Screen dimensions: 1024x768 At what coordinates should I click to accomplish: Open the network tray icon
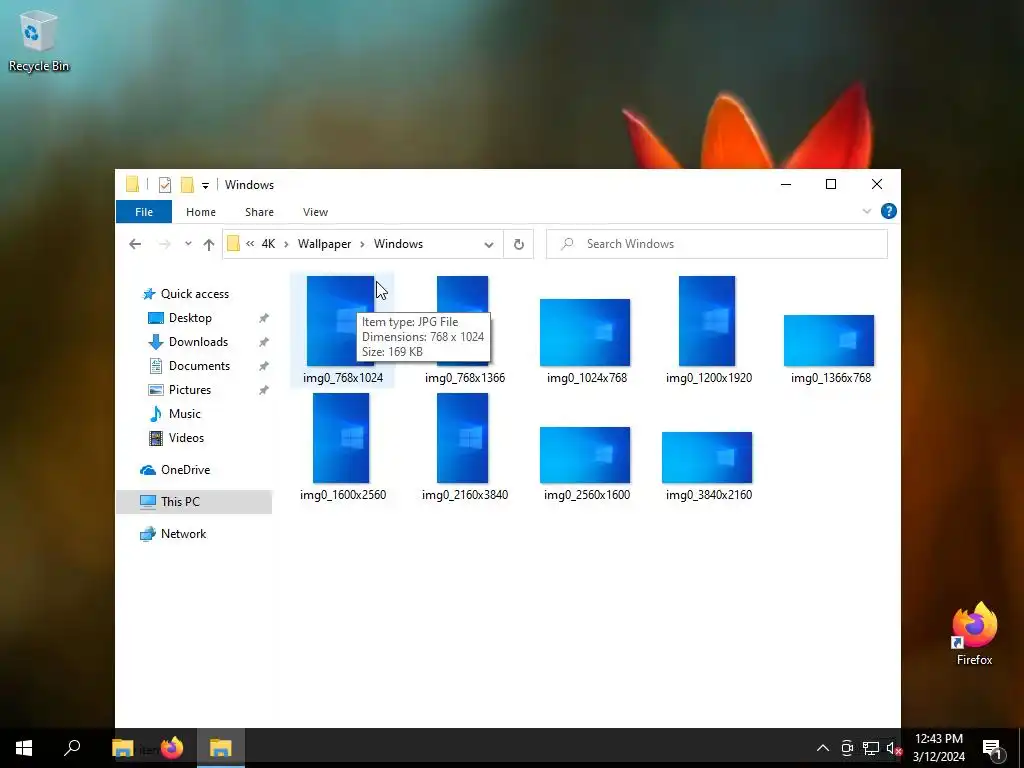click(x=871, y=748)
